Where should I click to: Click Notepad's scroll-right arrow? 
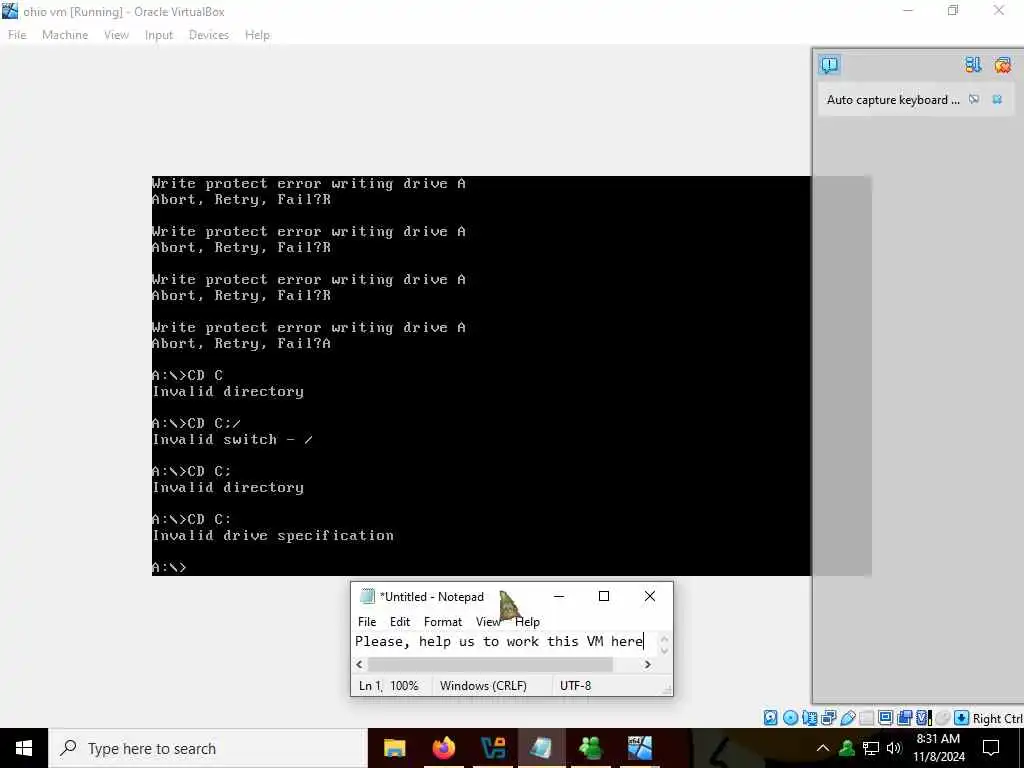point(647,664)
